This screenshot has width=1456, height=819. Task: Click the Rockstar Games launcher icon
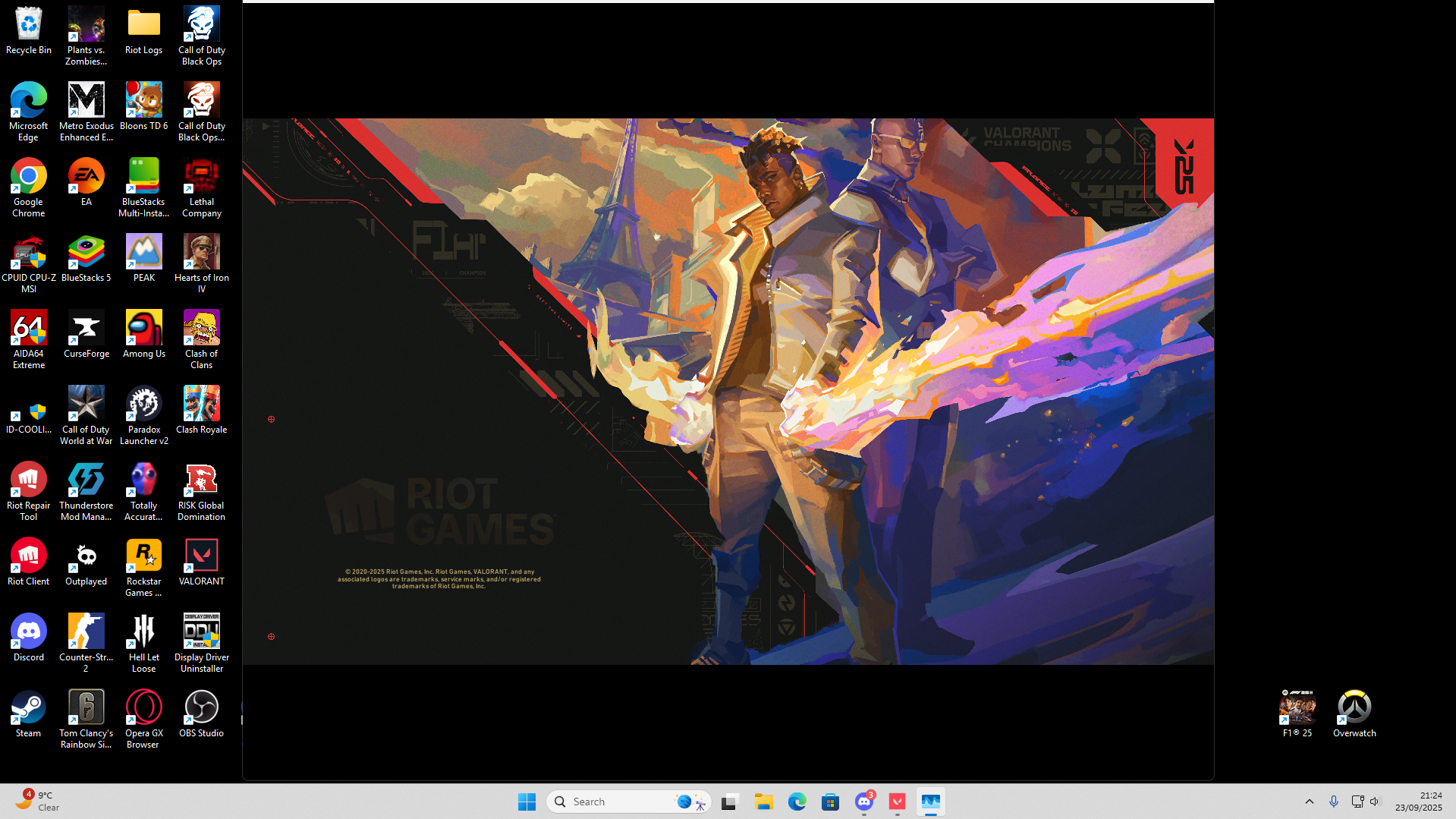pos(144,568)
